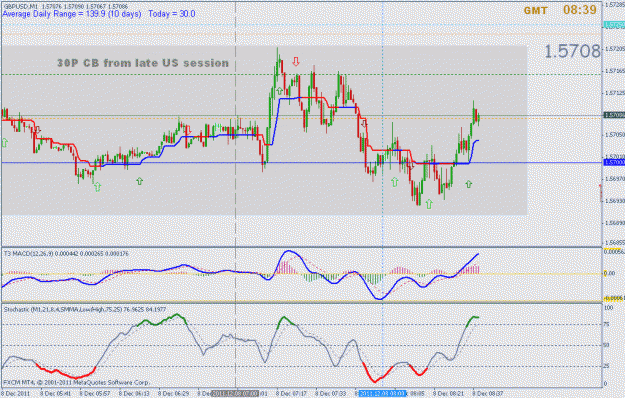Click the '0.00' level on the MACD scale
Viewport: 625px width, 398px height.
point(609,273)
